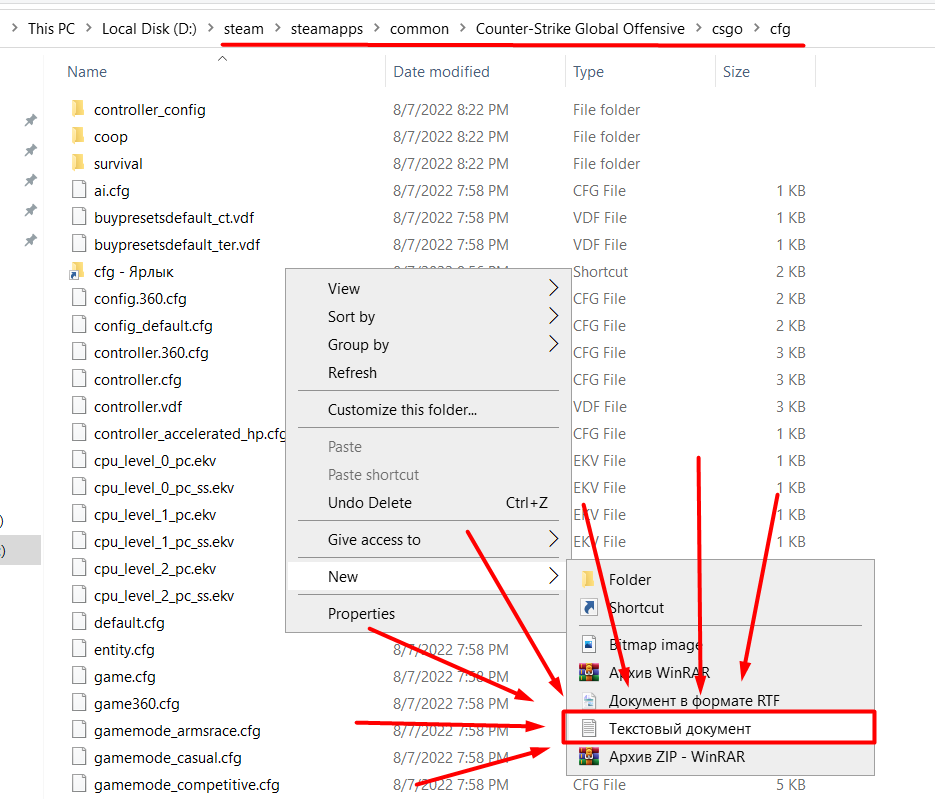Click the default.cfg file icon

[79, 621]
